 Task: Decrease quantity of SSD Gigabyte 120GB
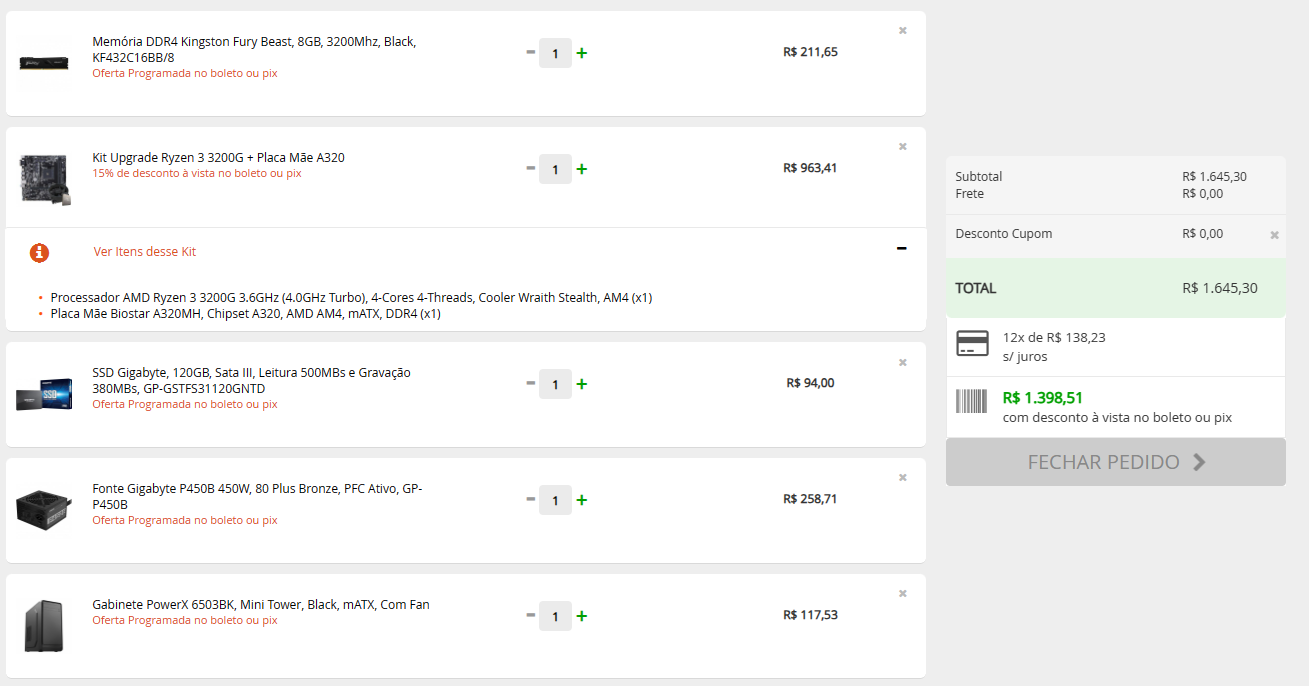pyautogui.click(x=531, y=383)
